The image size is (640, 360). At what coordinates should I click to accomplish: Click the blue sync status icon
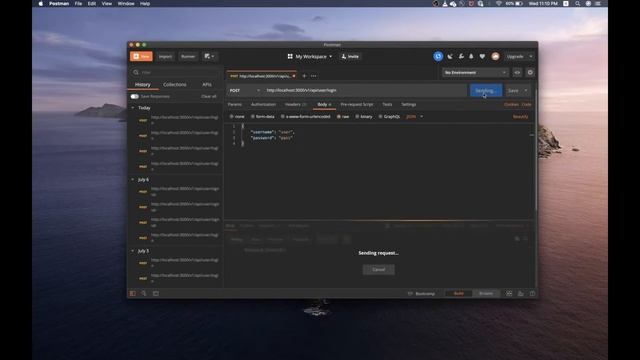438,56
